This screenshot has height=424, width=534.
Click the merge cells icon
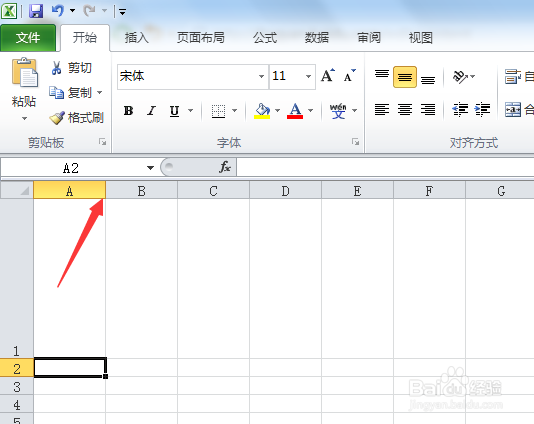click(513, 110)
